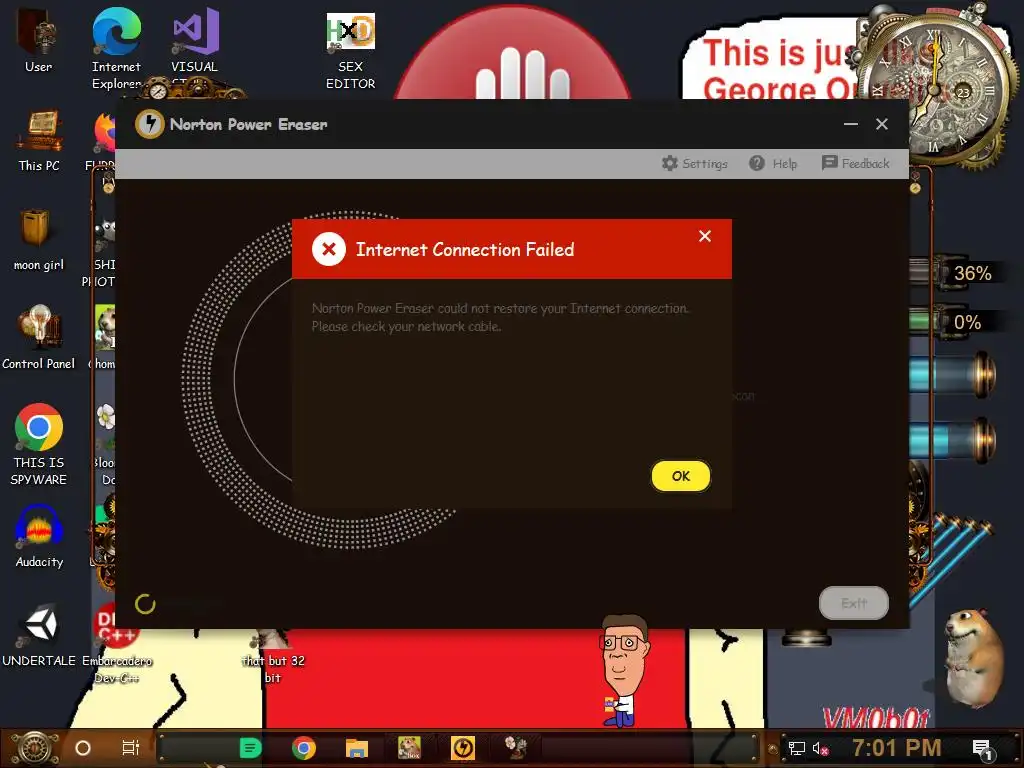The width and height of the screenshot is (1024, 768).
Task: Open the Feedback link
Action: point(856,163)
